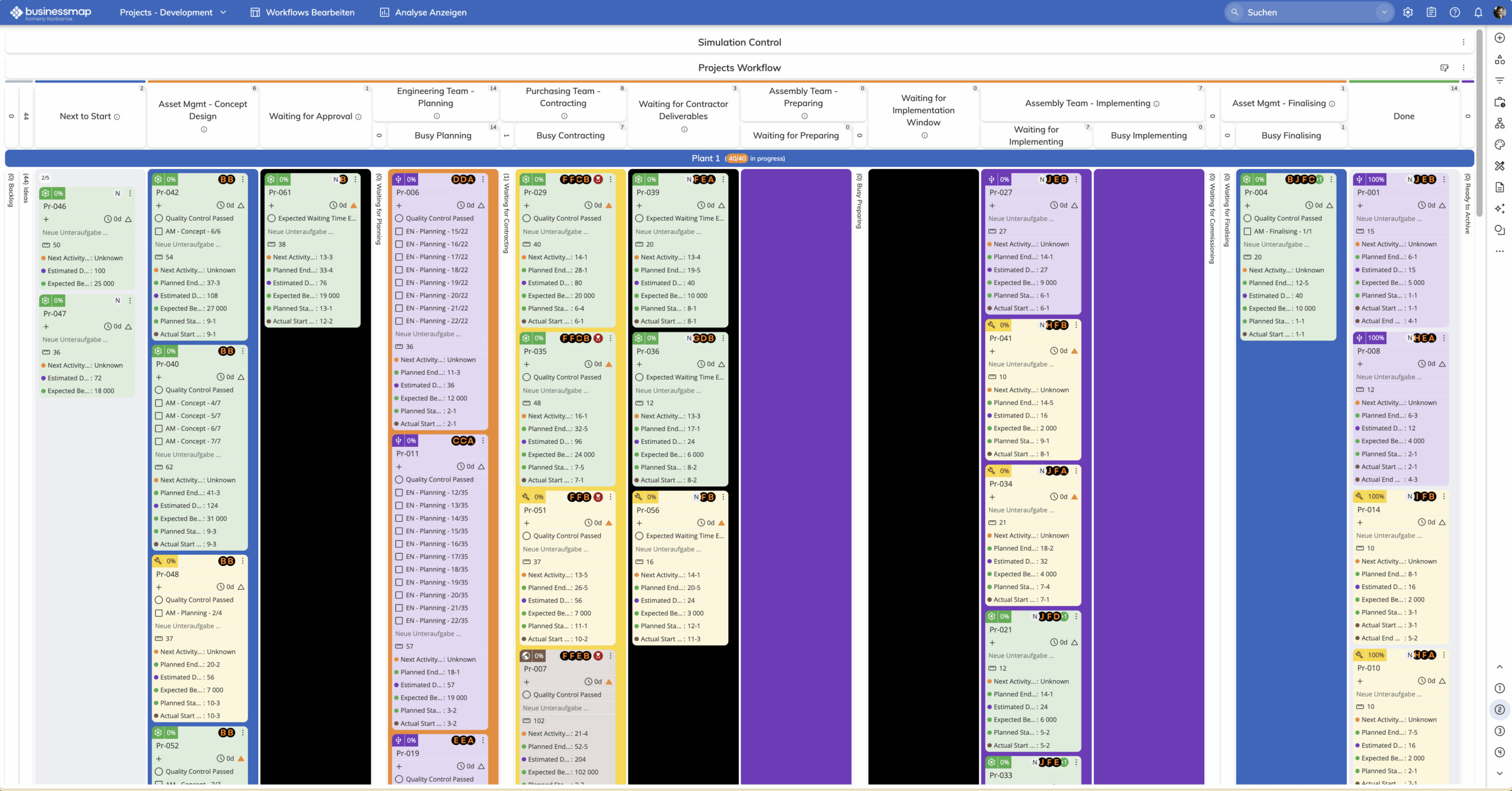Open the notifications bell
1512x791 pixels.
point(1478,12)
